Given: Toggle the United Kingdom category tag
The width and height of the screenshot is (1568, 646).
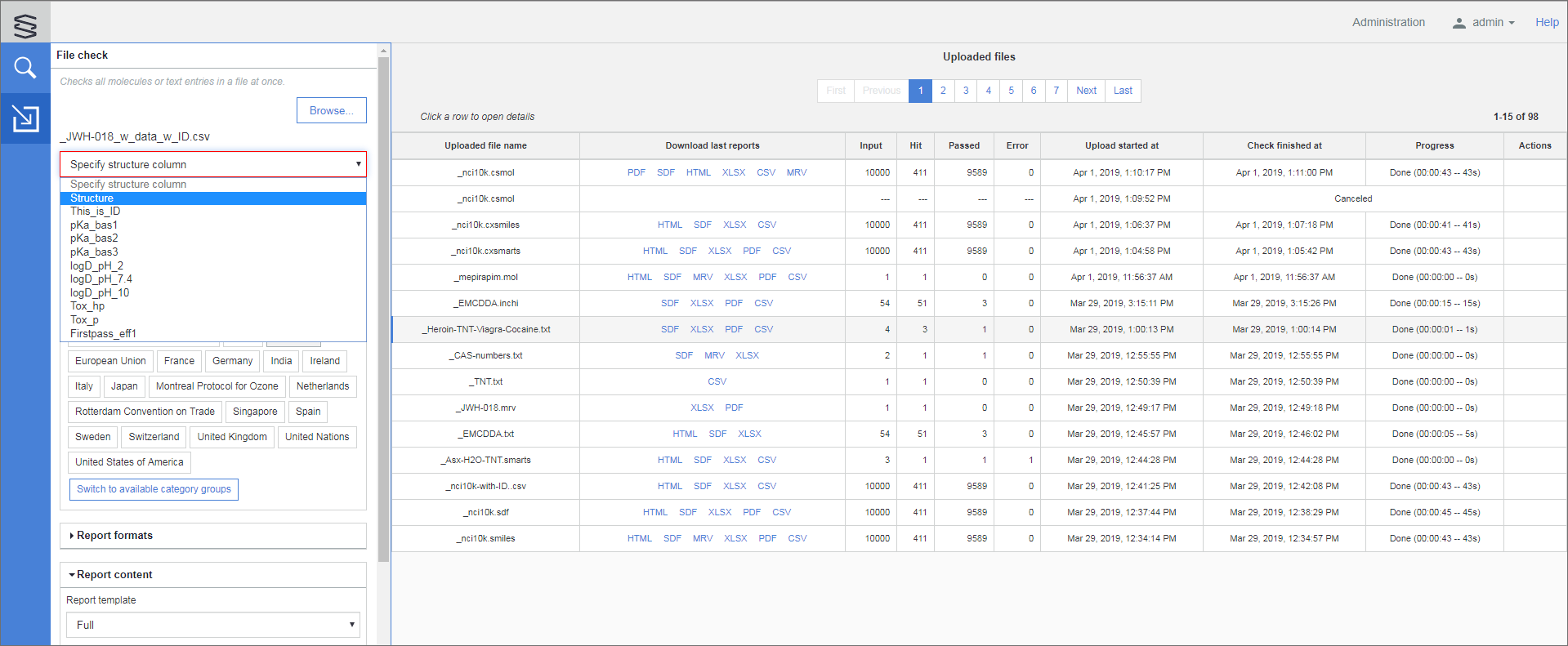Looking at the screenshot, I should click(232, 437).
